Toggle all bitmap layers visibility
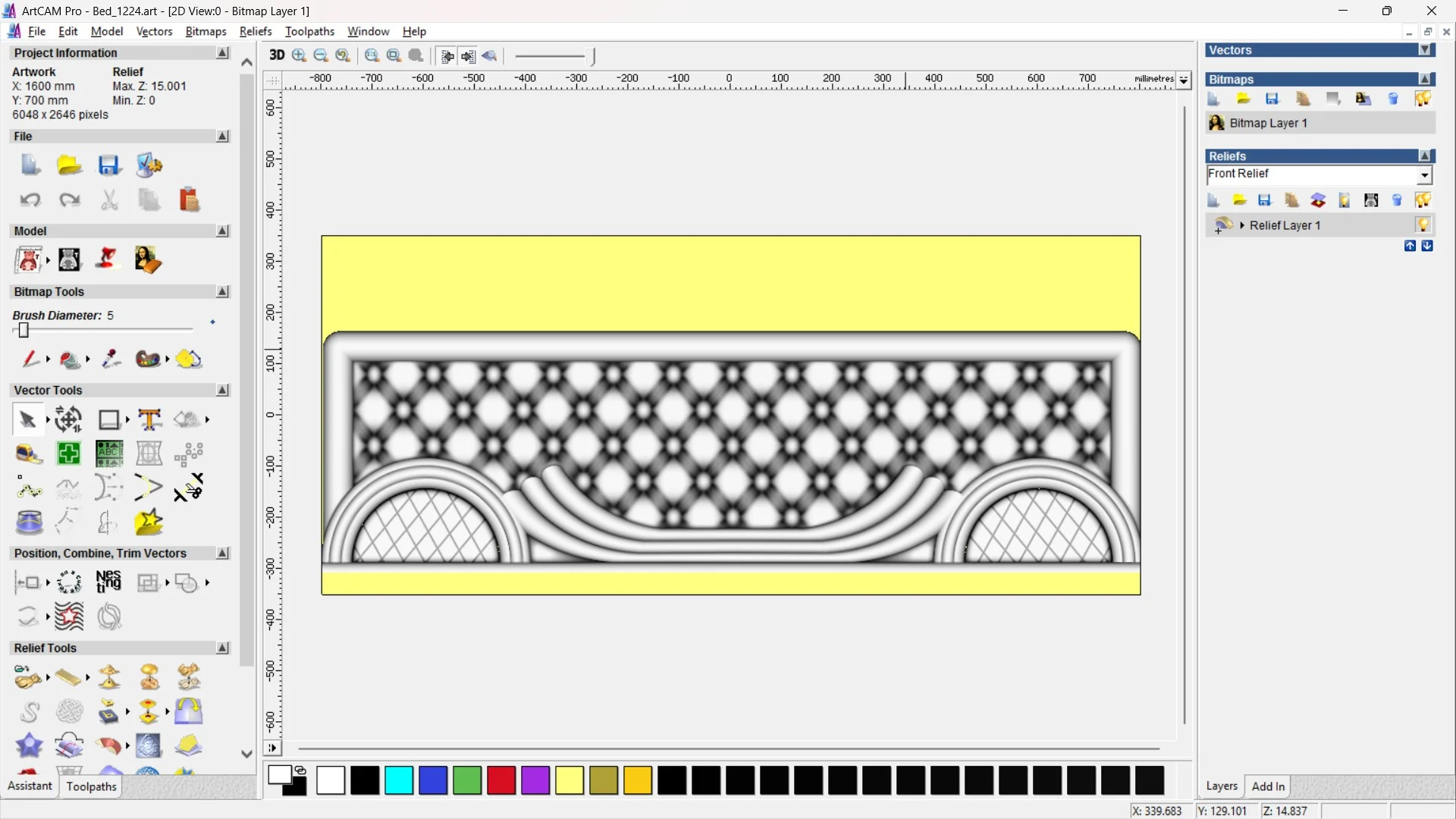Screen dimensions: 1456x819 (1423, 99)
